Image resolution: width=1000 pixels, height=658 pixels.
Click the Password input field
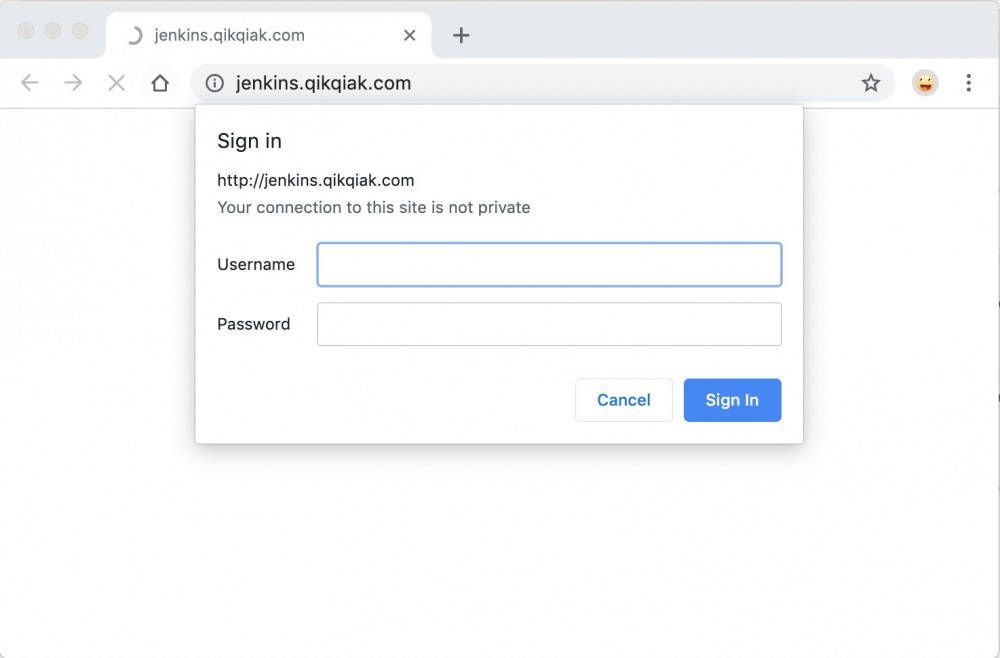pos(549,324)
